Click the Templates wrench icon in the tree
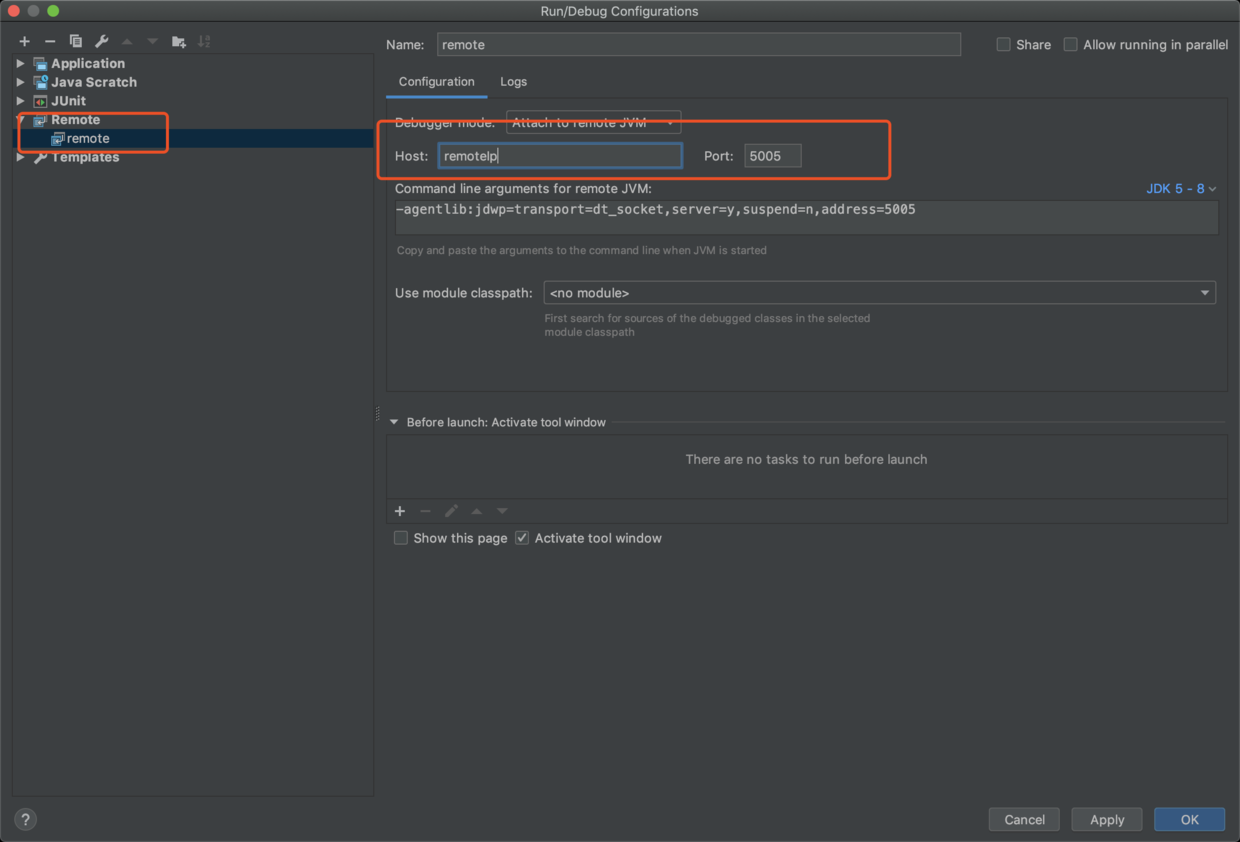 click(x=40, y=157)
